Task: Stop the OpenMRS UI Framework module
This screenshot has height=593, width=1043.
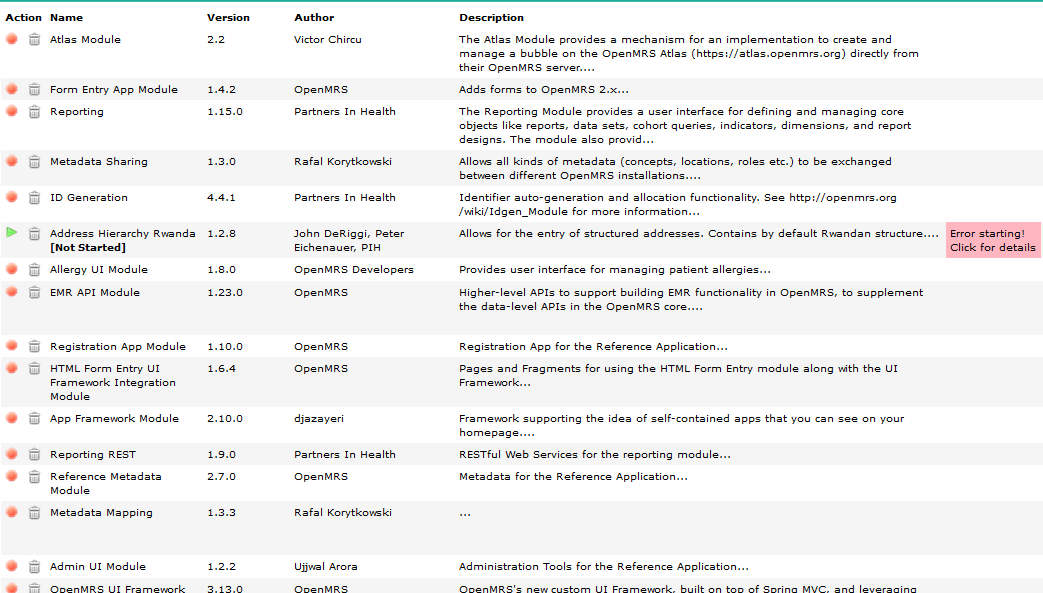Action: point(11,587)
